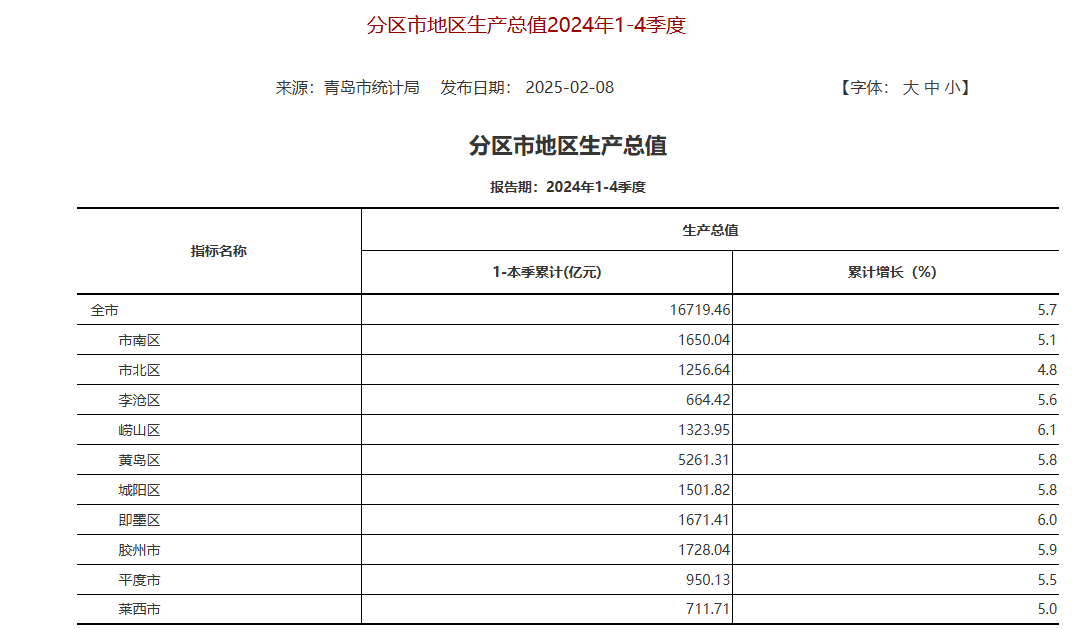Image resolution: width=1076 pixels, height=635 pixels.
Task: Click the 全市 total value 16719.46
Action: (x=700, y=310)
